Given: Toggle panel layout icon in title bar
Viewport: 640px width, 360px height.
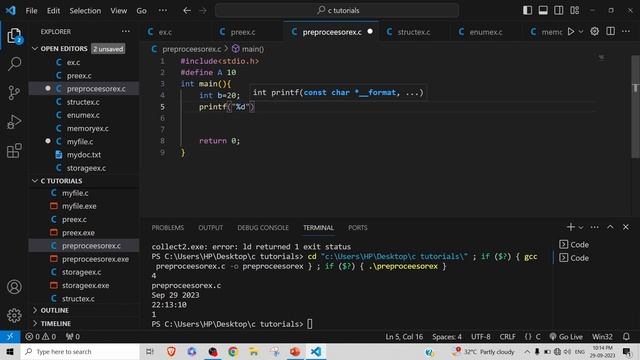Looking at the screenshot, I should click(543, 10).
